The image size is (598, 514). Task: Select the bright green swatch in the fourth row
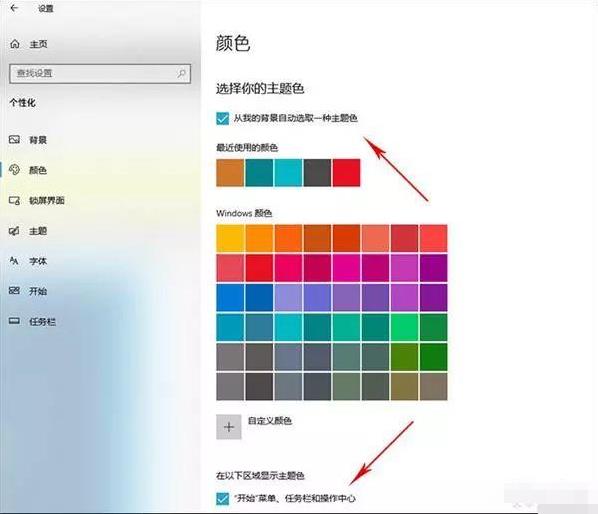click(405, 327)
